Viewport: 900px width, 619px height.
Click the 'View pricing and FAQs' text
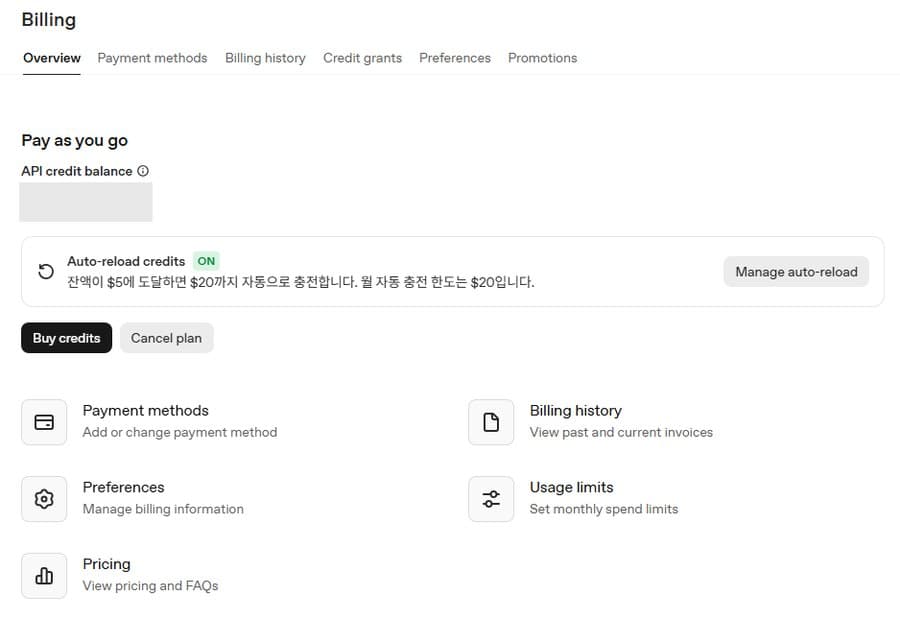point(150,586)
